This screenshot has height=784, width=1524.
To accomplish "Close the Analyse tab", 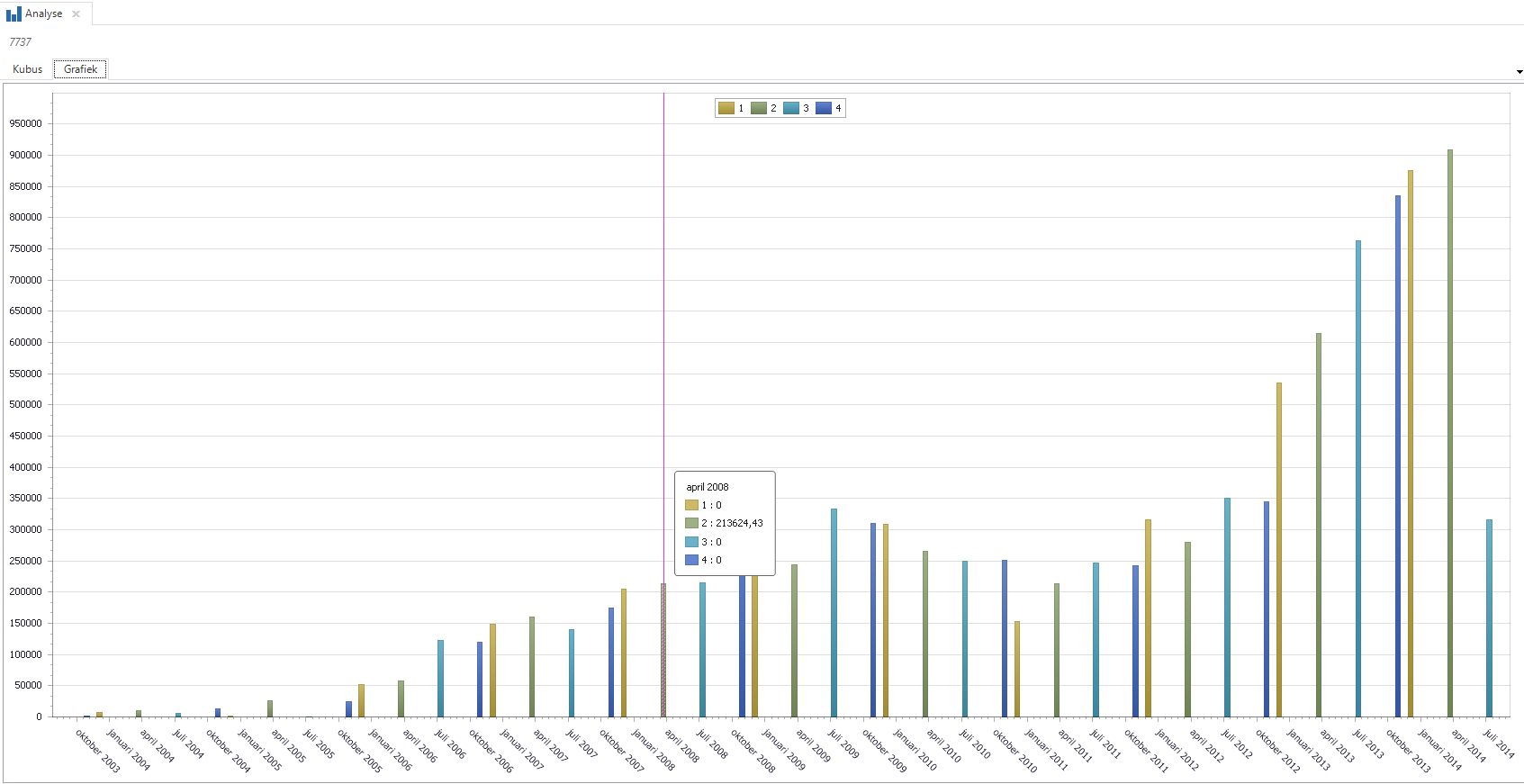I will pyautogui.click(x=77, y=14).
